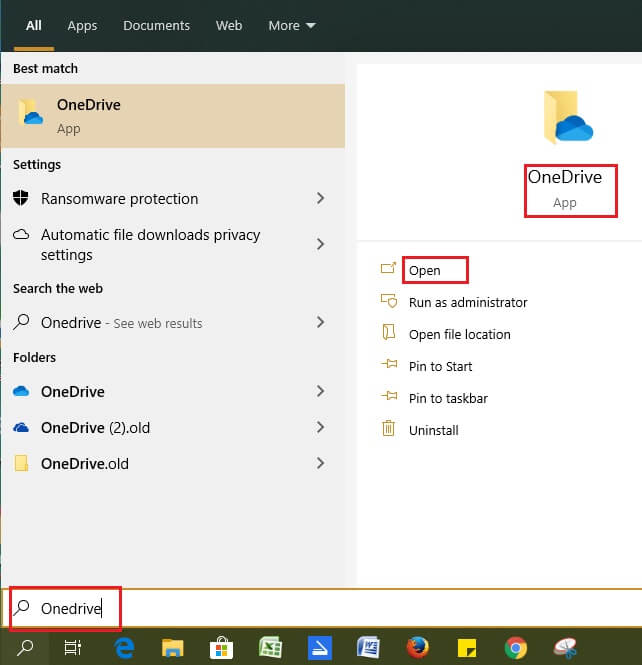Choose Open file location
Image resolution: width=642 pixels, height=665 pixels.
click(460, 335)
